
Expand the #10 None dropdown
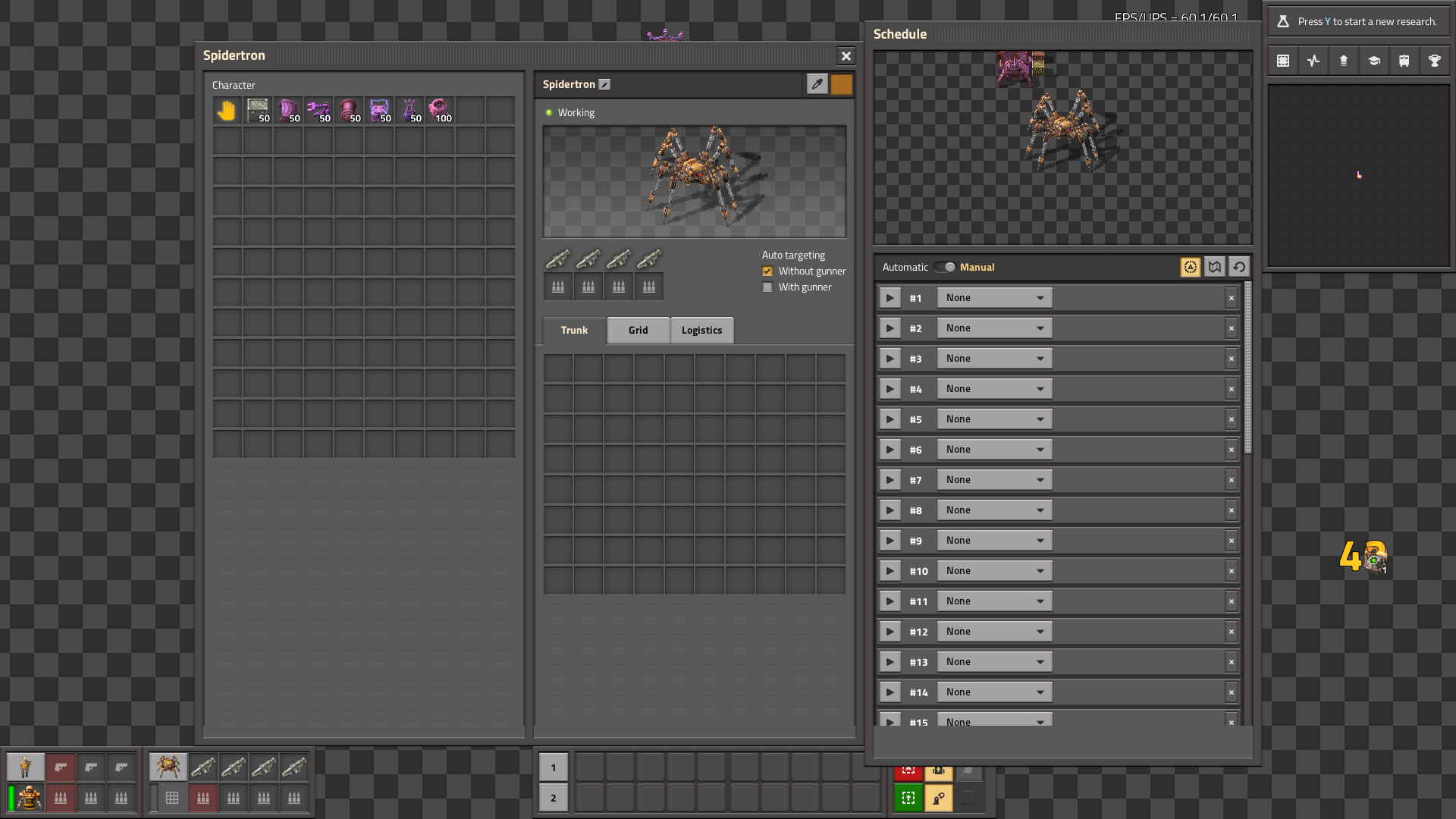[994, 571]
